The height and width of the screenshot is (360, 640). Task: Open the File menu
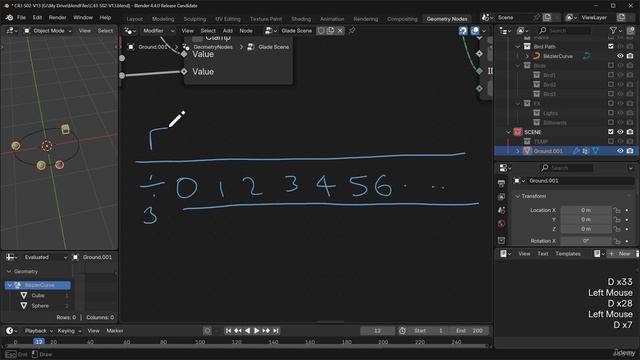pyautogui.click(x=21, y=18)
